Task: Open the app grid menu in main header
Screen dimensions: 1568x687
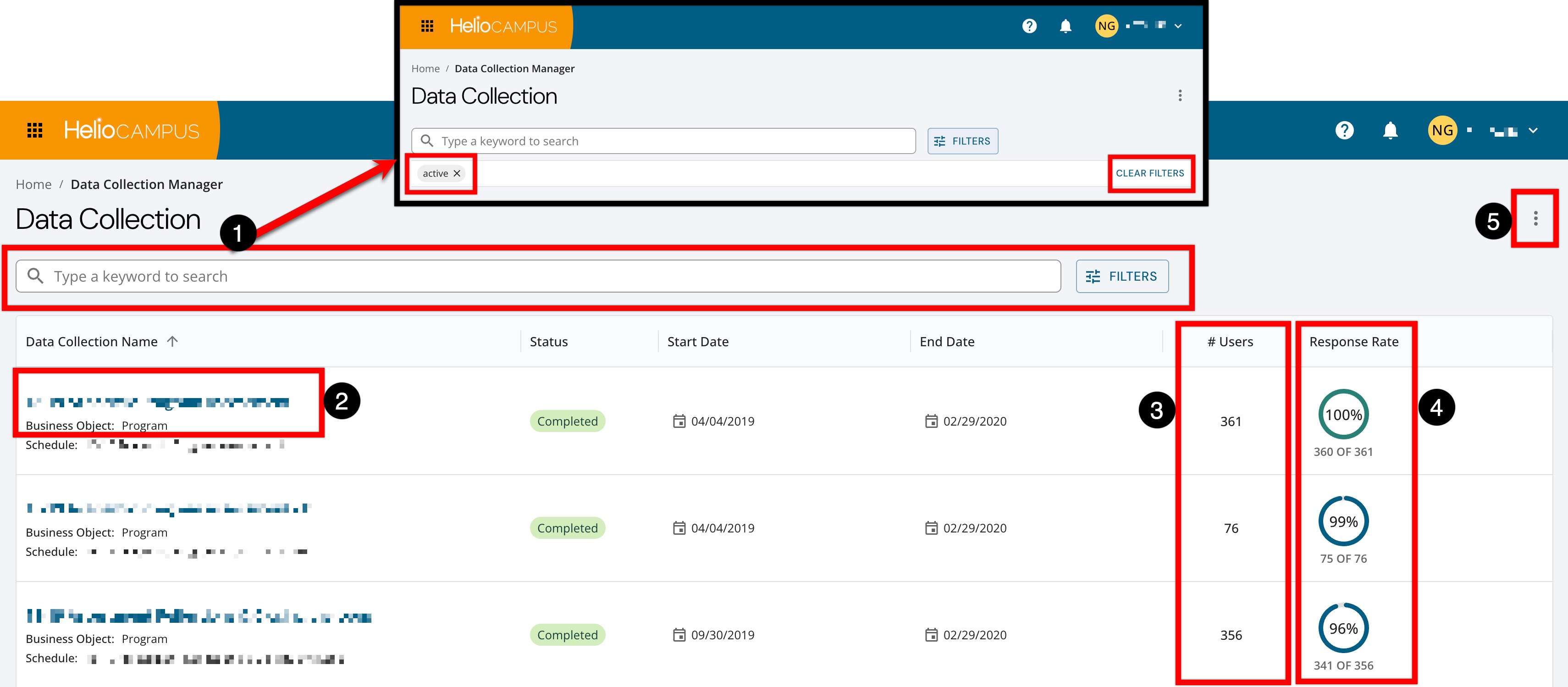Action: (35, 130)
